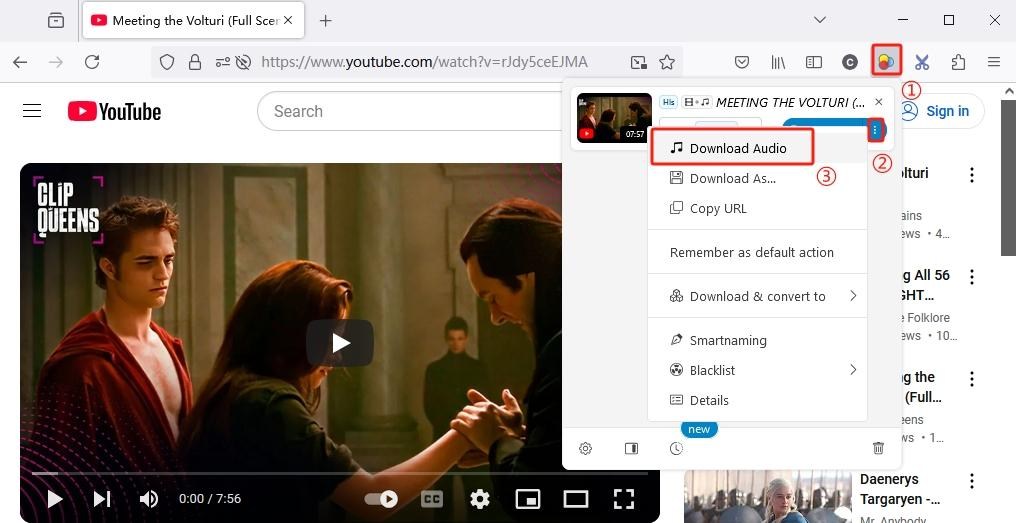
Task: Toggle the Firefox sidebar icon
Action: point(814,62)
